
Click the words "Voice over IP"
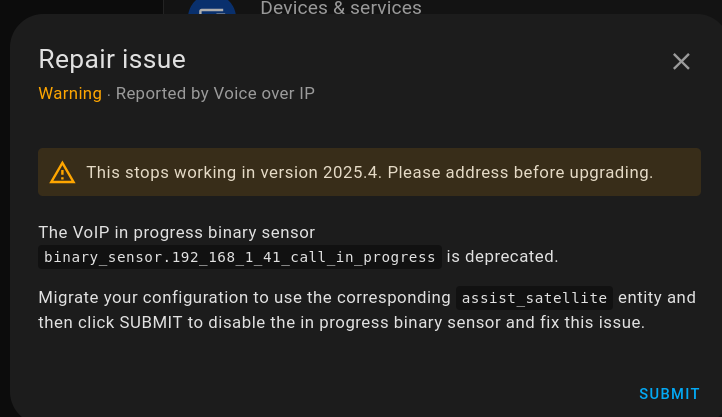(x=260, y=94)
